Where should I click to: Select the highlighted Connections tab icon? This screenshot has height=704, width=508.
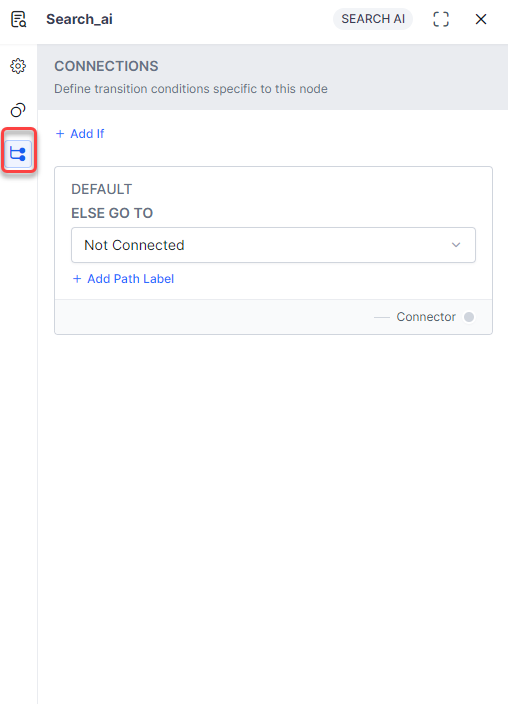coord(18,154)
